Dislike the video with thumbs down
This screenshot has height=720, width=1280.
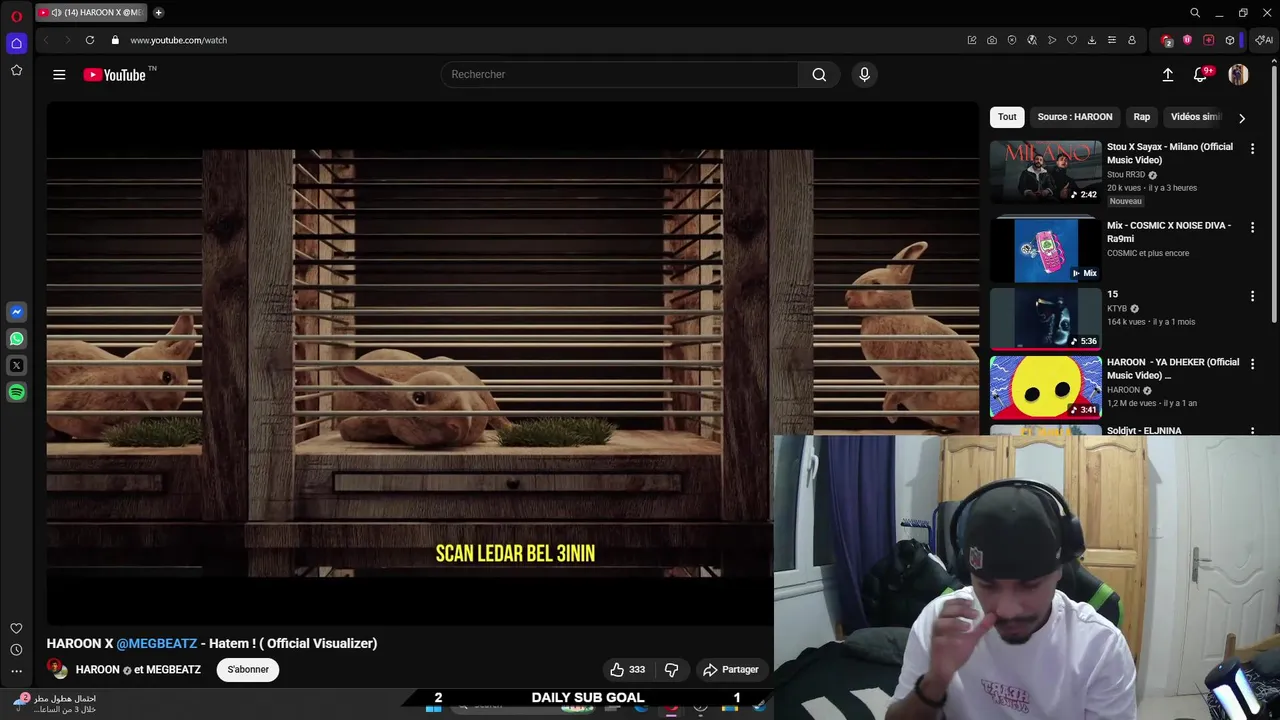click(672, 669)
